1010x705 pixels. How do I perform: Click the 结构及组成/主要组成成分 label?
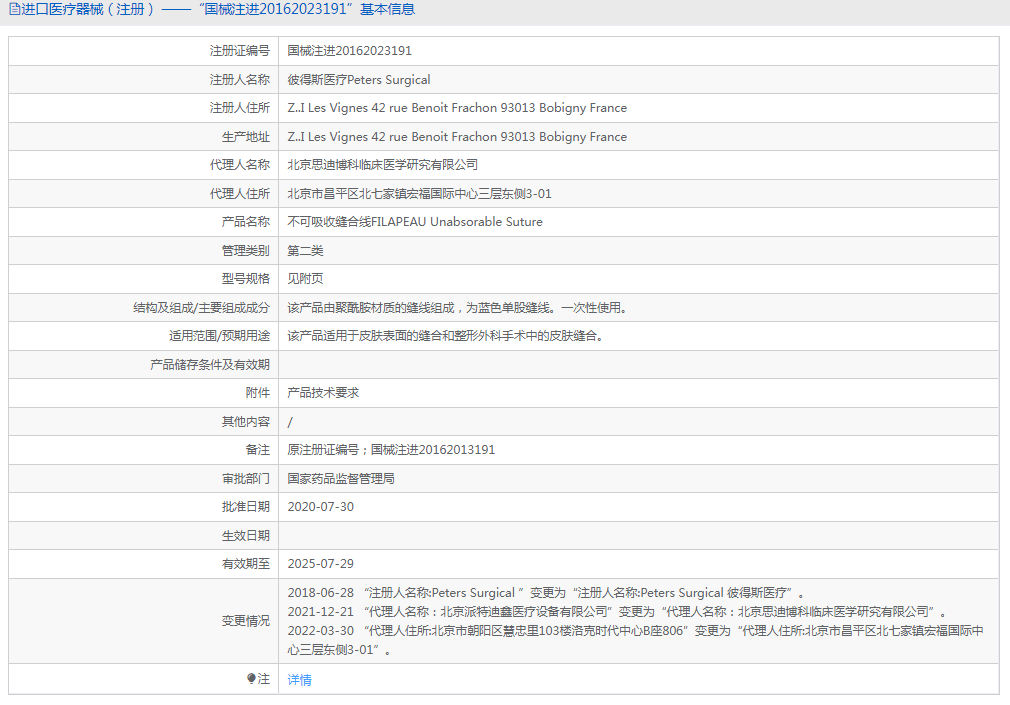202,308
